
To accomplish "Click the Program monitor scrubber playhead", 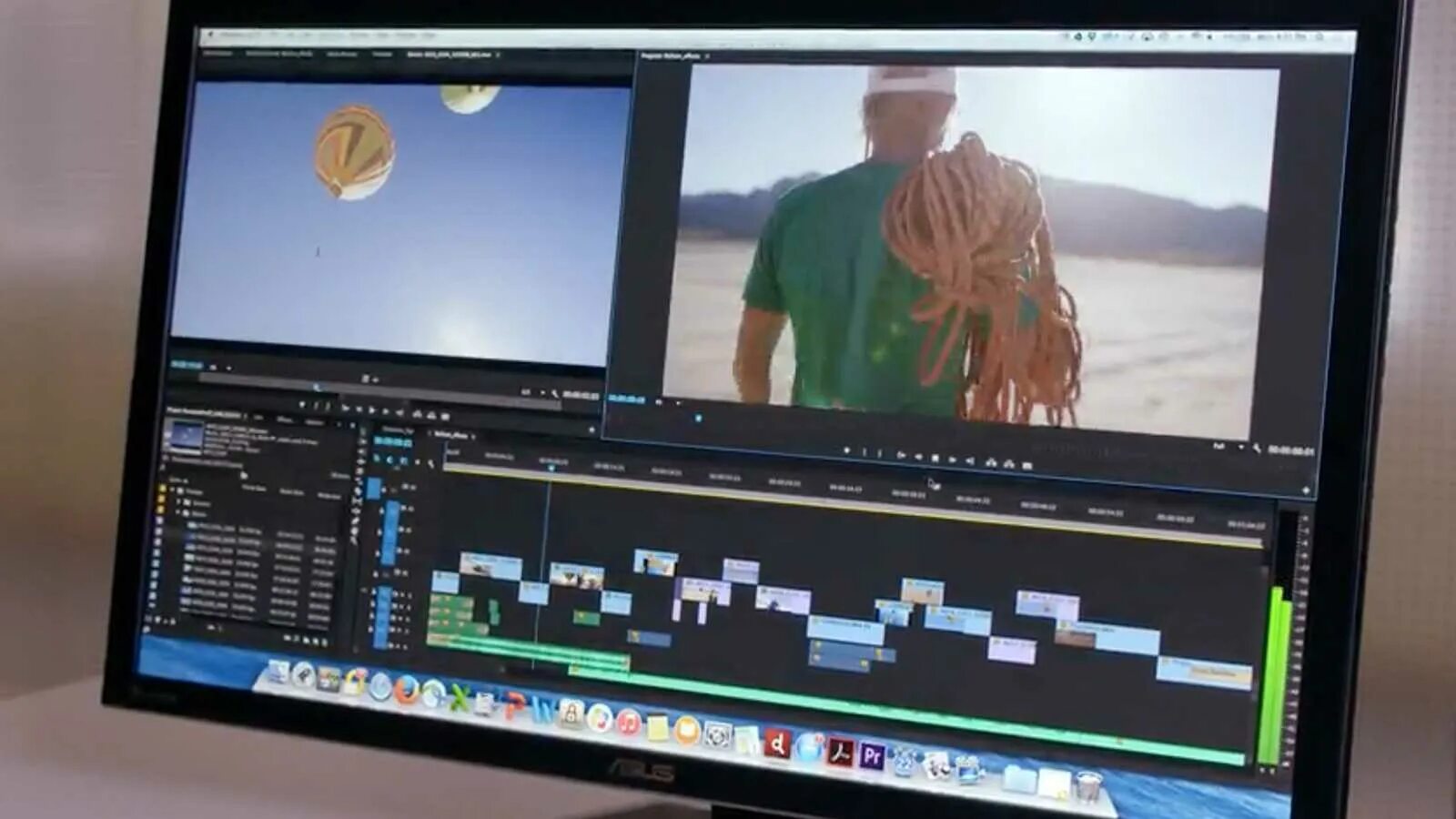I will (699, 418).
